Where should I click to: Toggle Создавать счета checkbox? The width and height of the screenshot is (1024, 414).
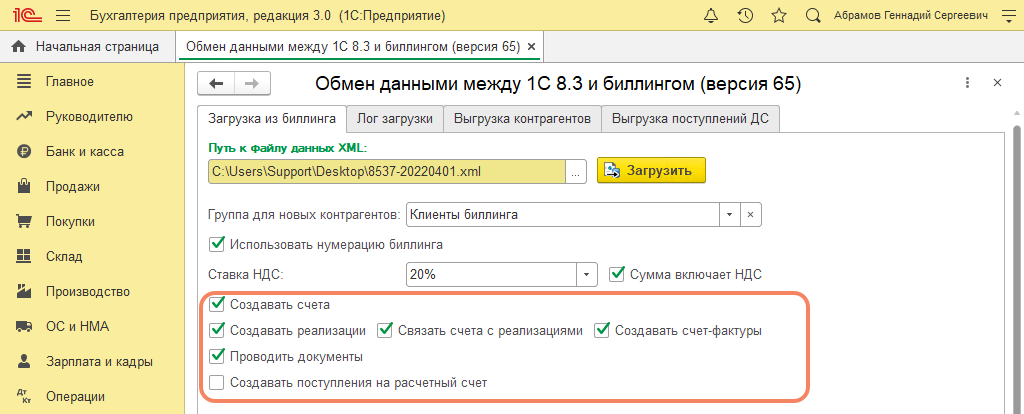pyautogui.click(x=217, y=304)
